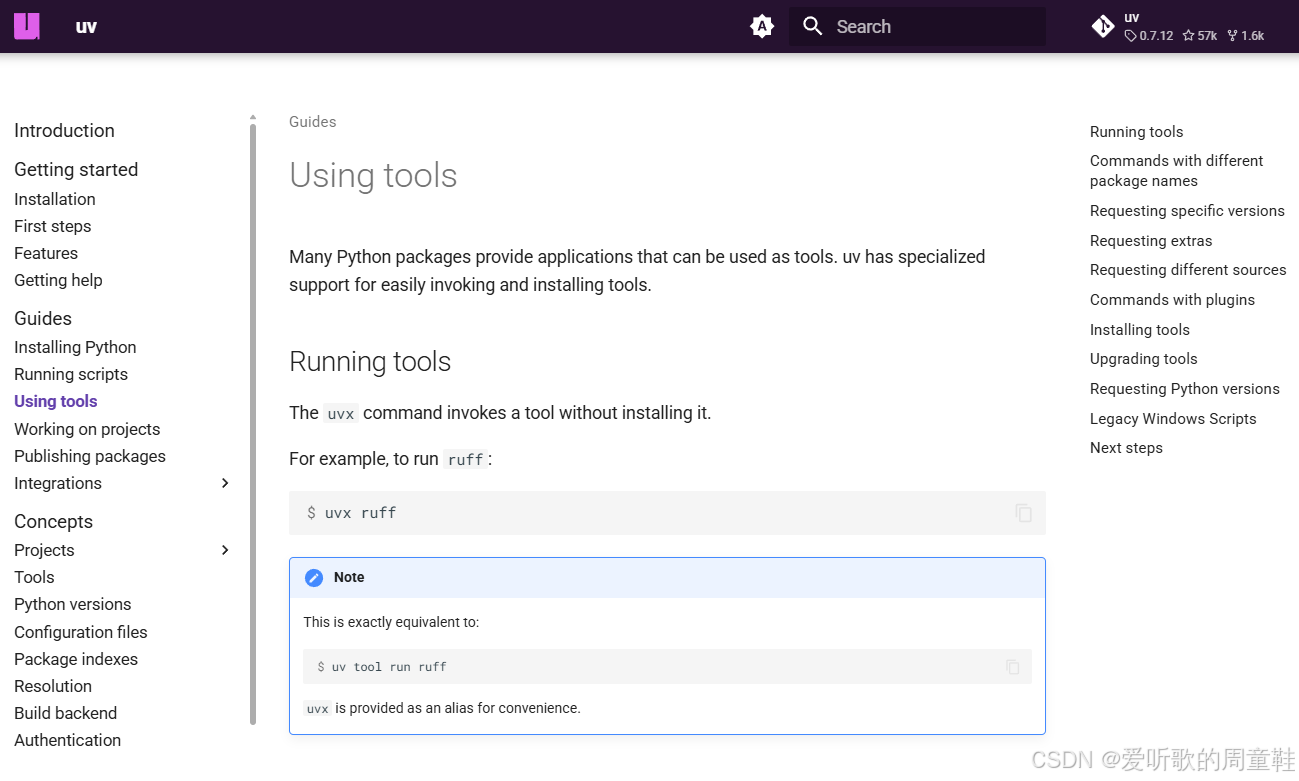Open Getting help page
Screen dimensions: 1299x781
coord(58,281)
